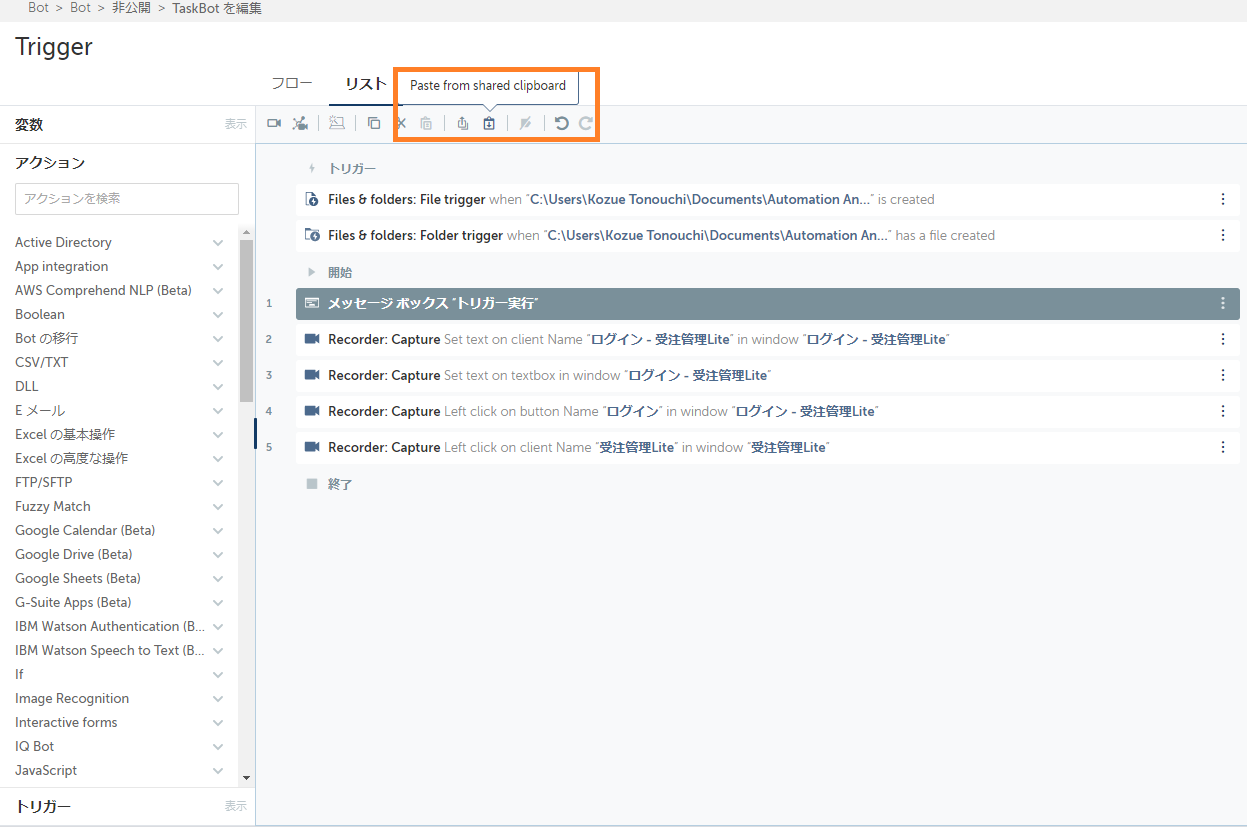Click the IQ Bot action group
This screenshot has height=829, width=1247.
[x=120, y=746]
